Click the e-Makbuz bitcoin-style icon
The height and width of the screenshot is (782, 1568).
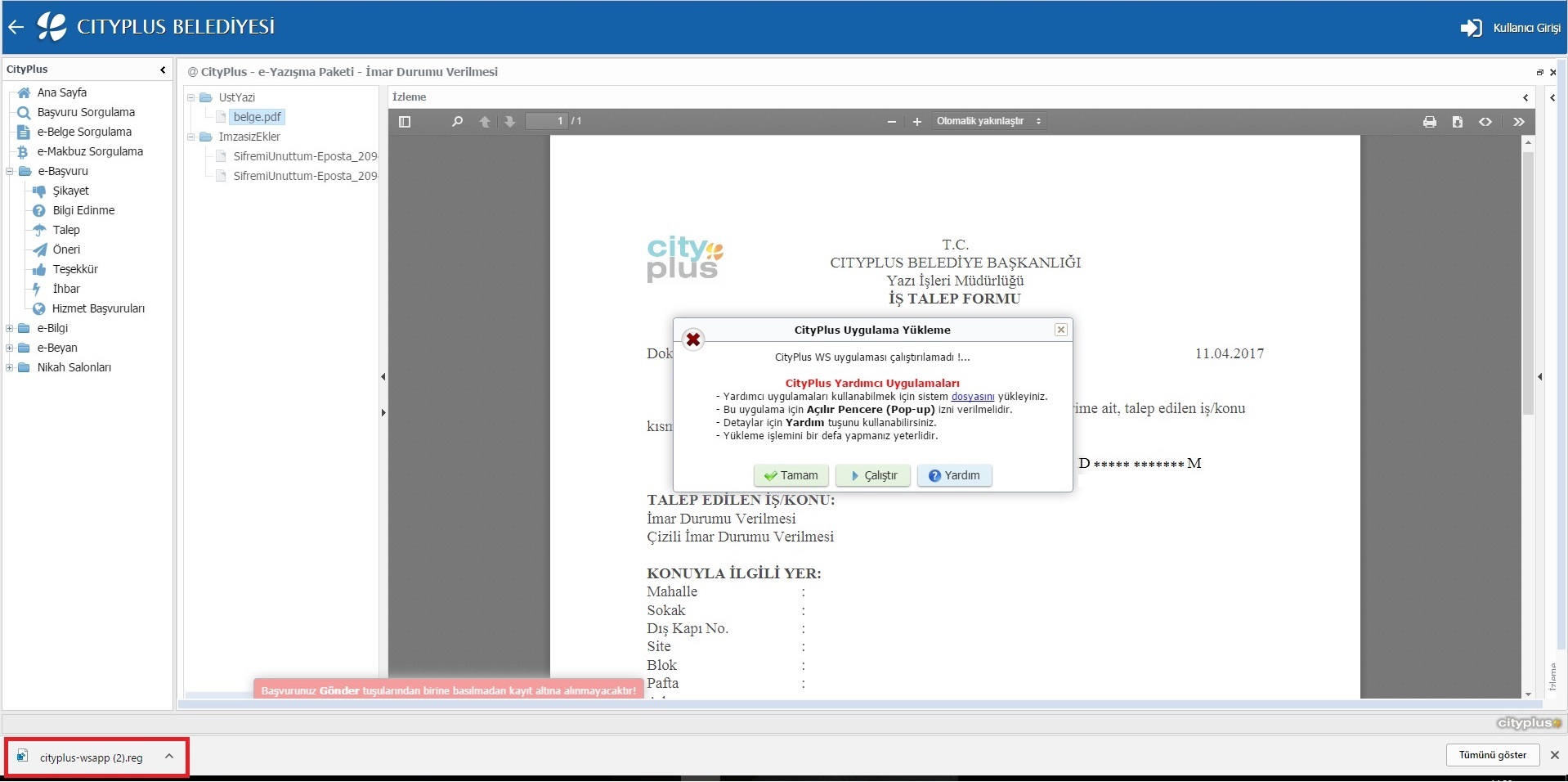point(24,151)
